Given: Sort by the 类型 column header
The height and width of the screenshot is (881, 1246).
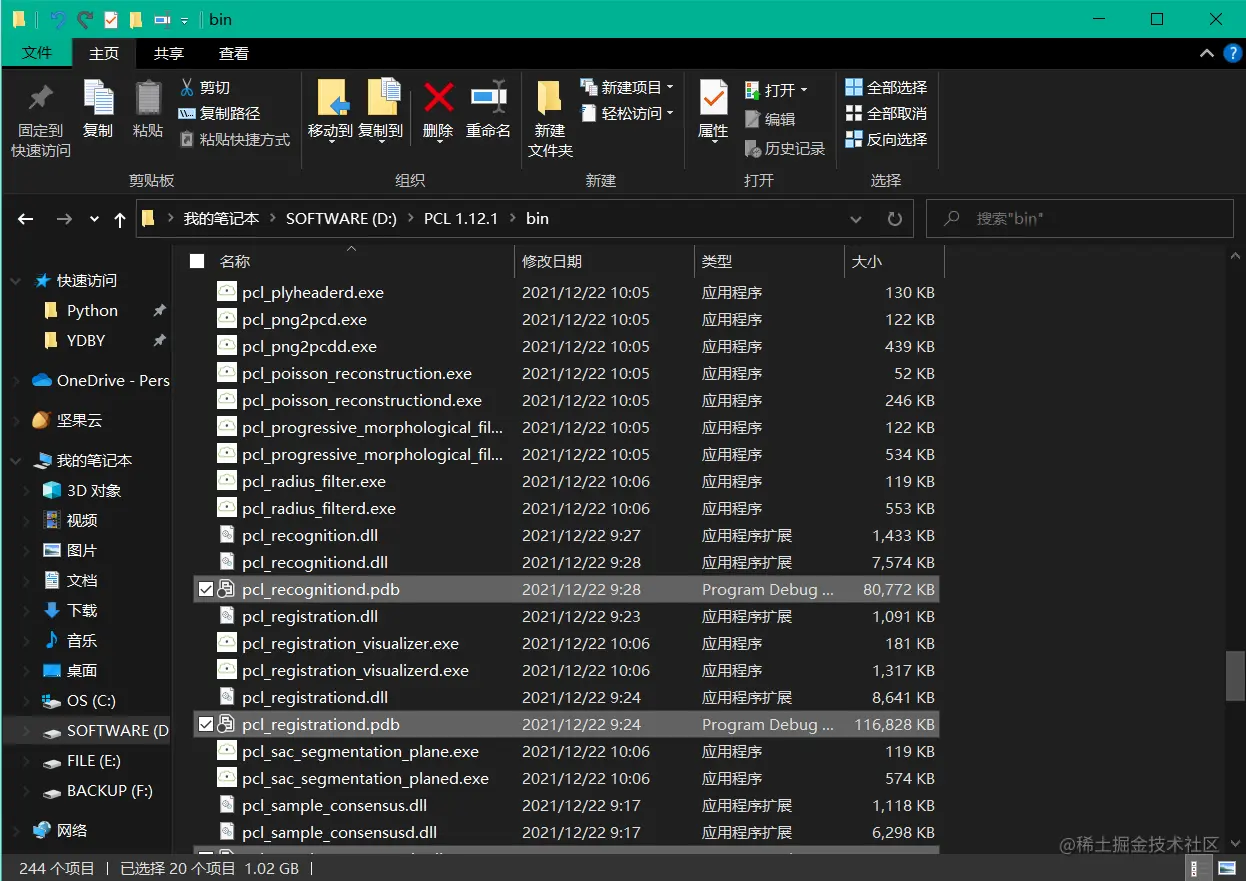Looking at the screenshot, I should point(769,261).
